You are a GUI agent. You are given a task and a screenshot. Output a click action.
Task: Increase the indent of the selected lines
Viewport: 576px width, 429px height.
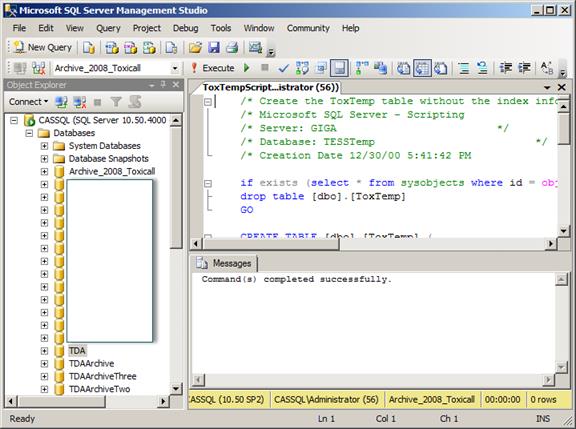(x=524, y=68)
